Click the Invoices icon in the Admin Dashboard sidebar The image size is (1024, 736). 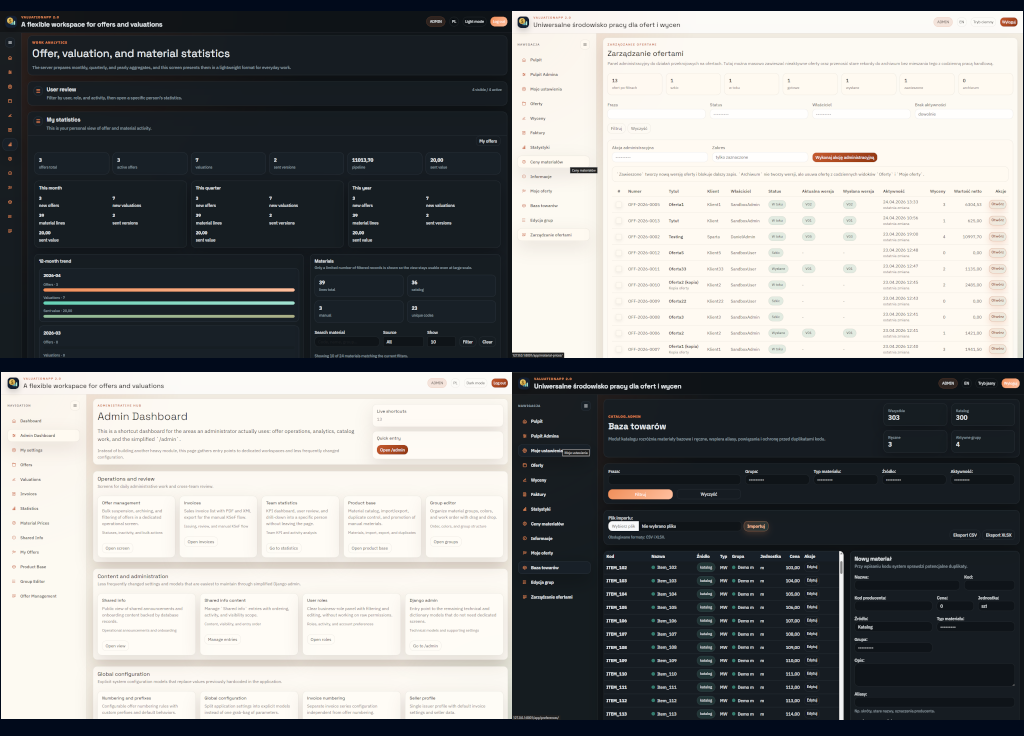click(x=14, y=494)
